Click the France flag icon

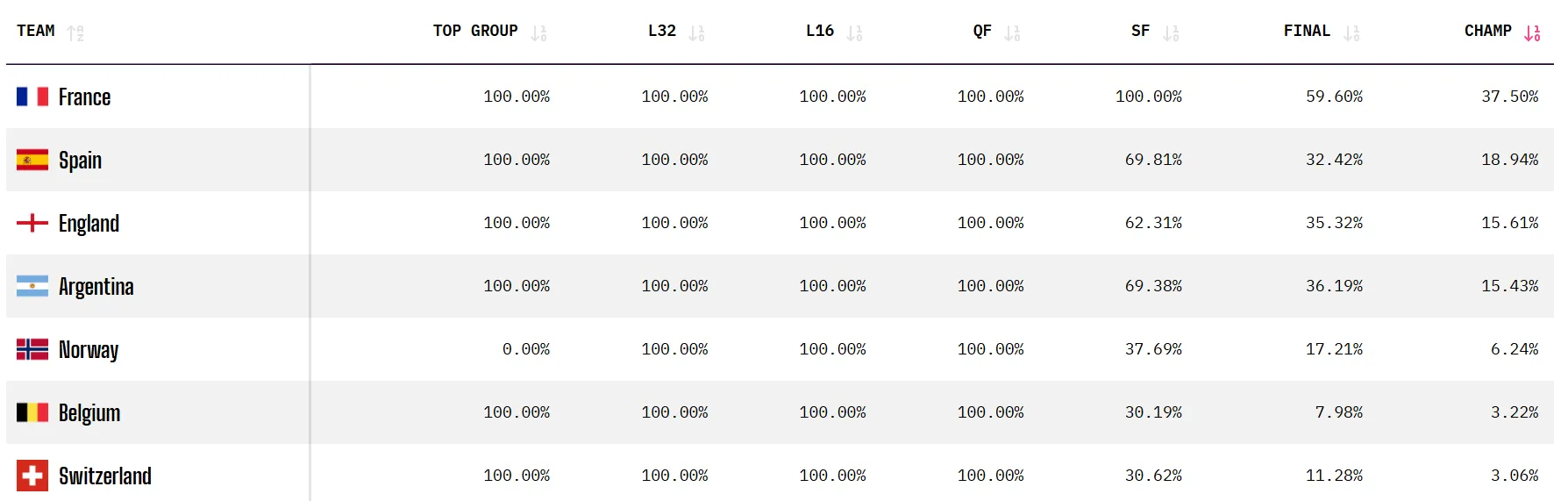click(x=32, y=97)
